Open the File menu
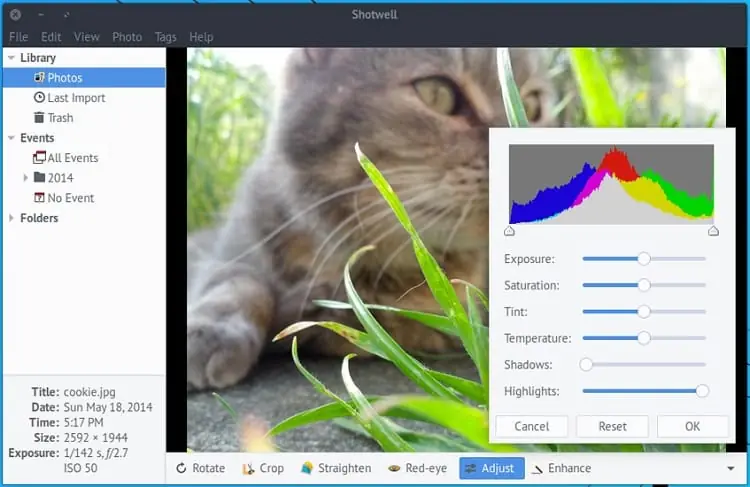This screenshot has height=487, width=750. [x=19, y=37]
